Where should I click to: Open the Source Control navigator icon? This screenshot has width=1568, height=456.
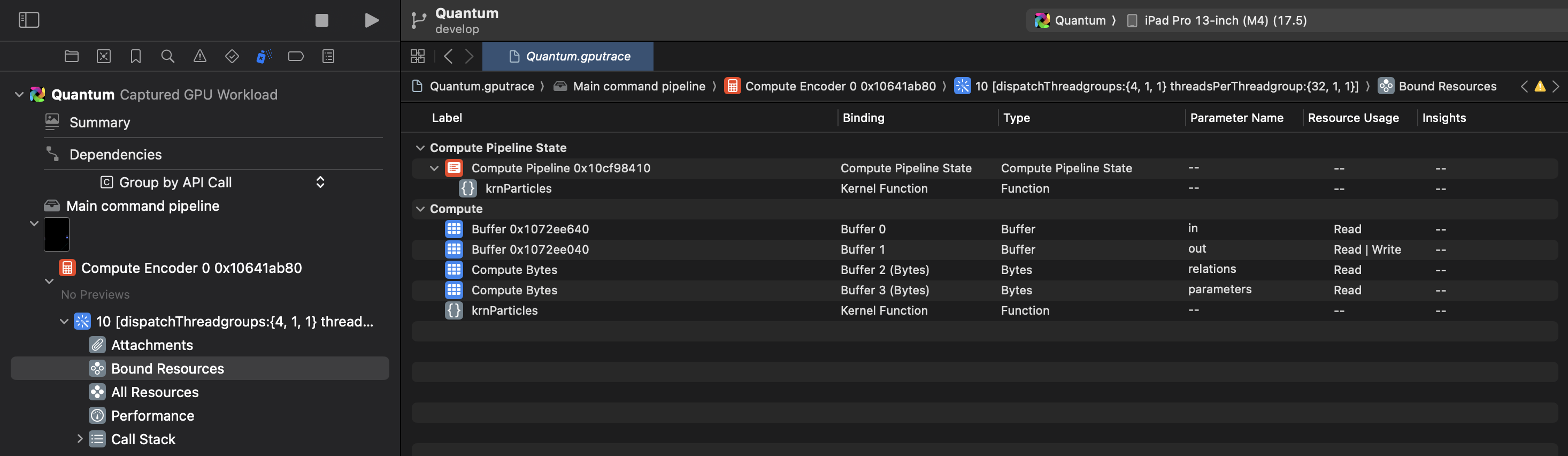click(x=103, y=57)
